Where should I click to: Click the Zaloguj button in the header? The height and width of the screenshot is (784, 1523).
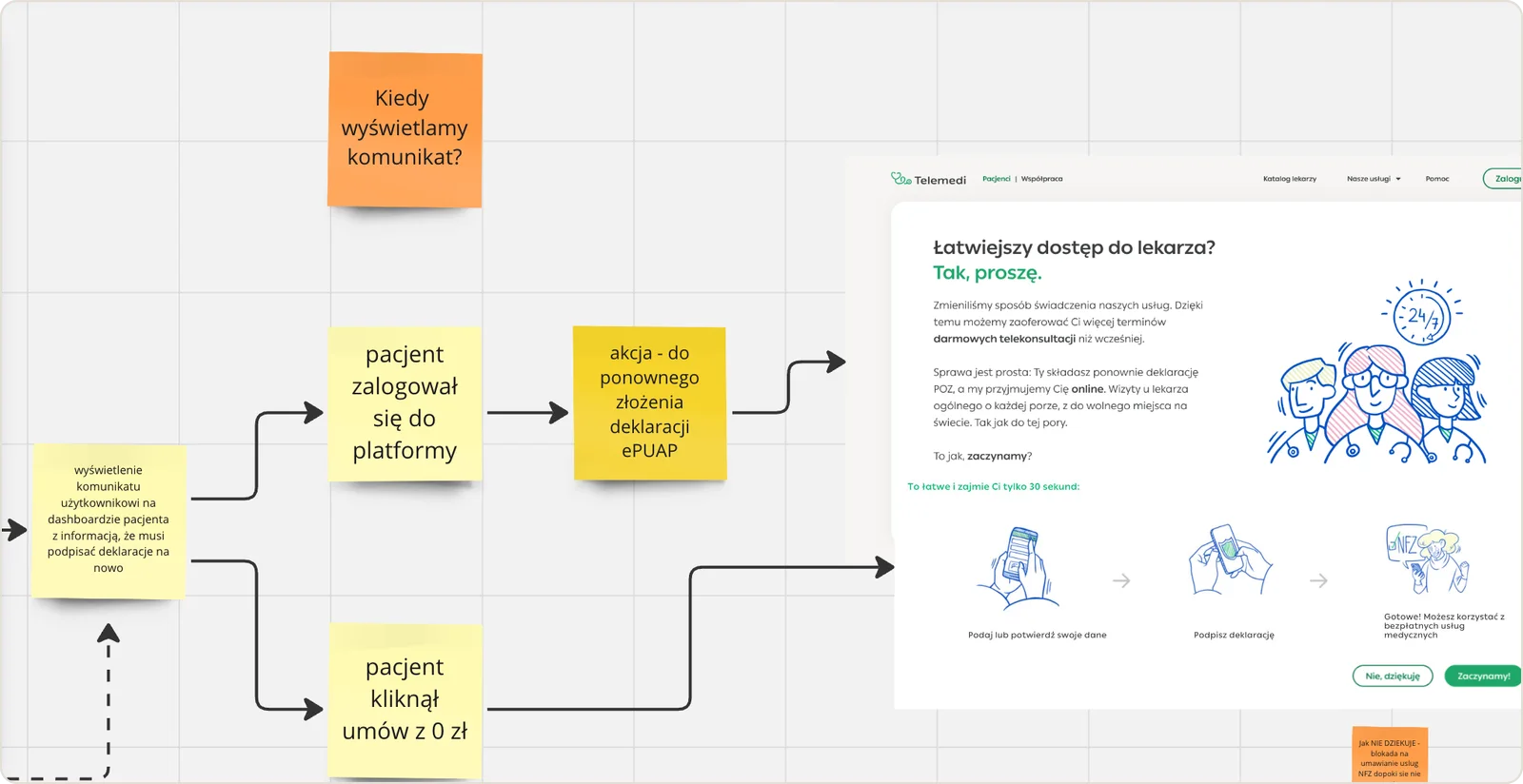[1503, 179]
